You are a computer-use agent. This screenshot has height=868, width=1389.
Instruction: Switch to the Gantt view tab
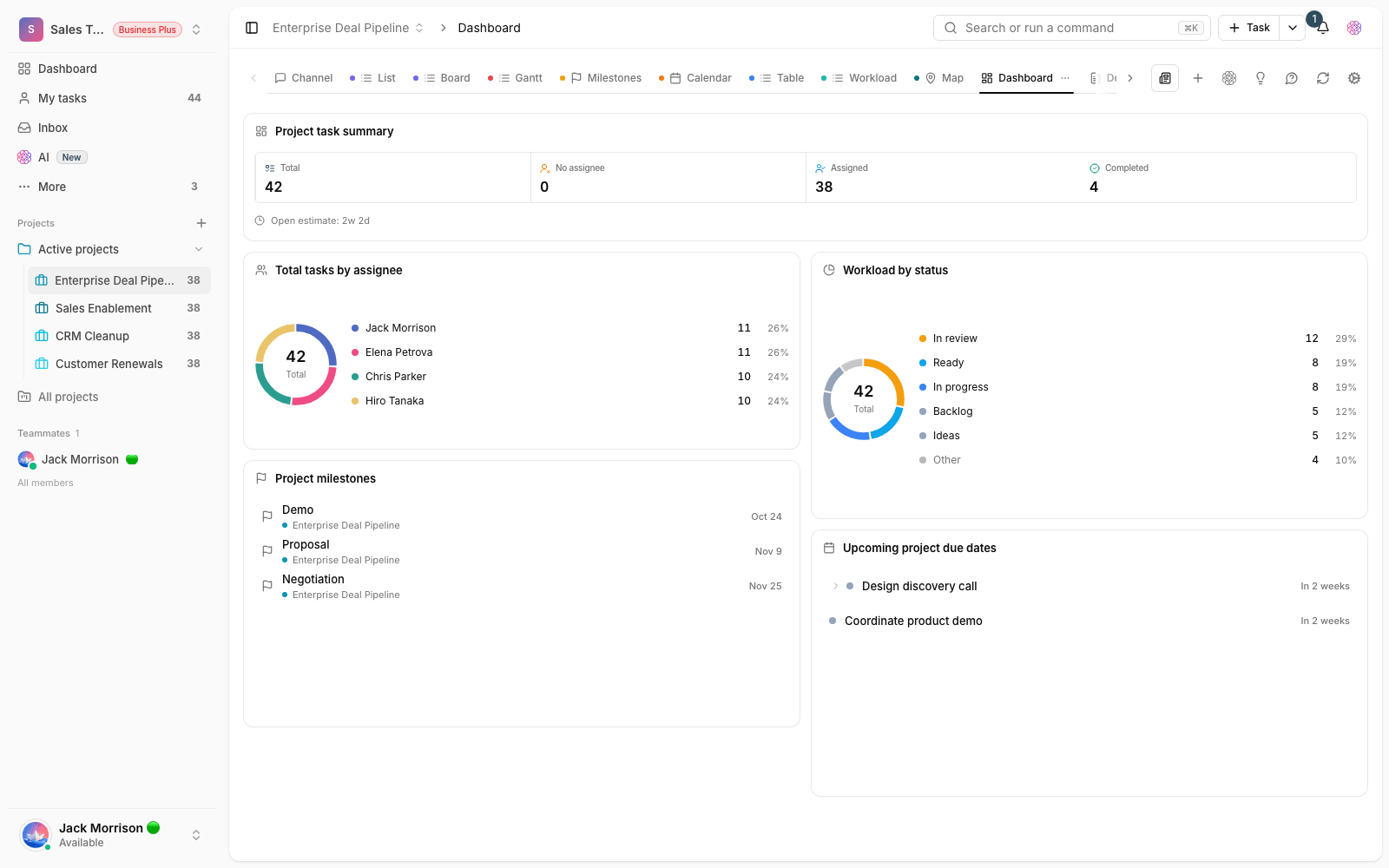[516, 78]
